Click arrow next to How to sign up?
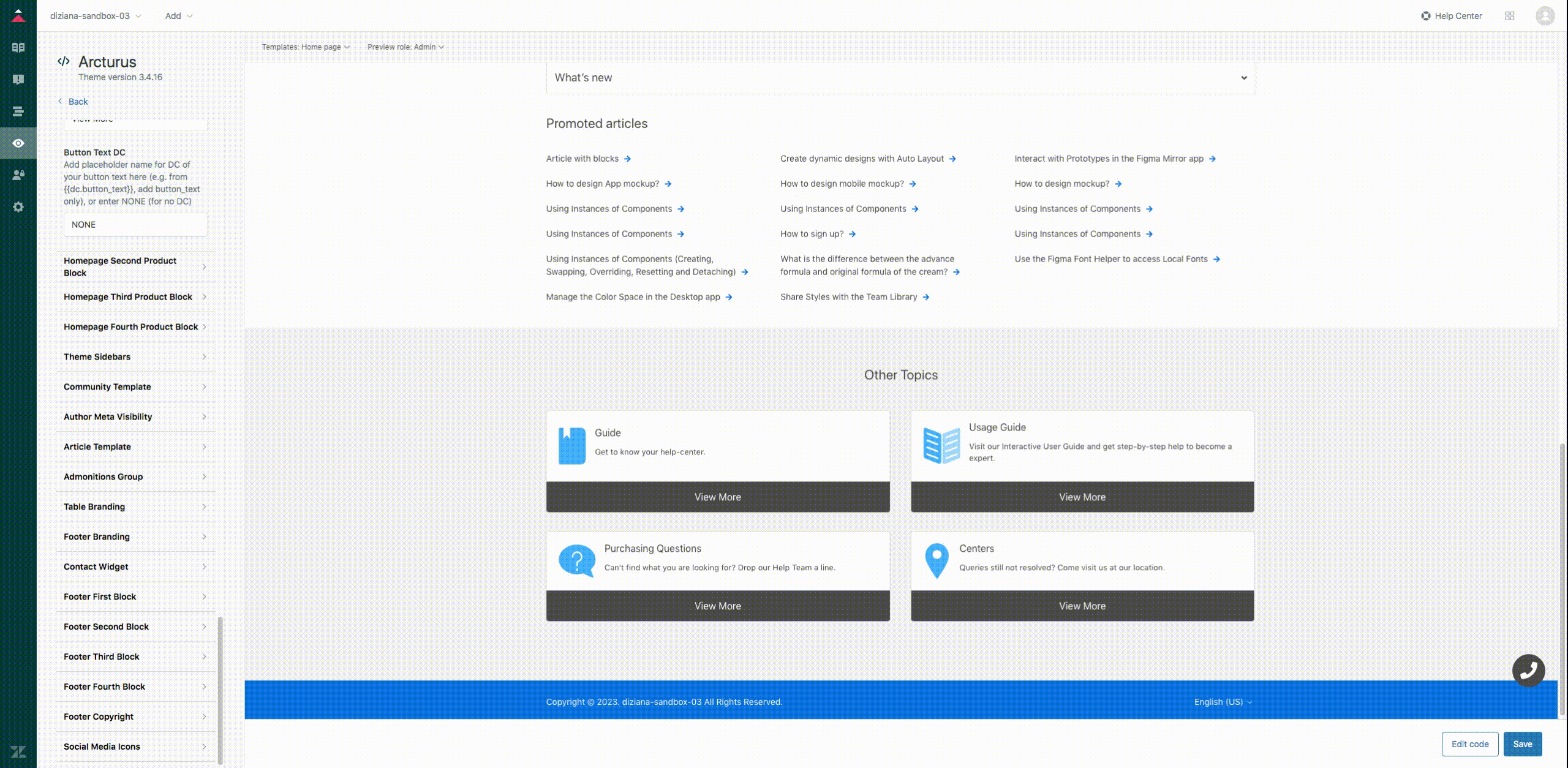 (853, 234)
